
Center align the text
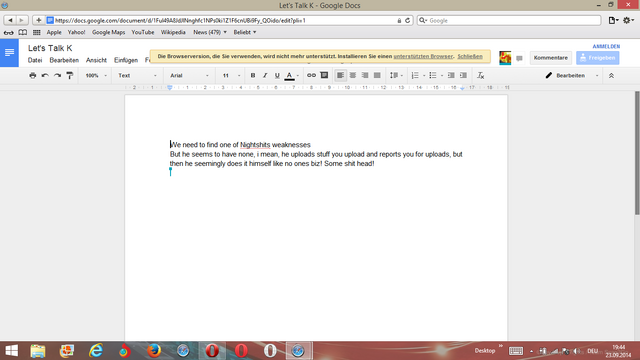(x=353, y=76)
